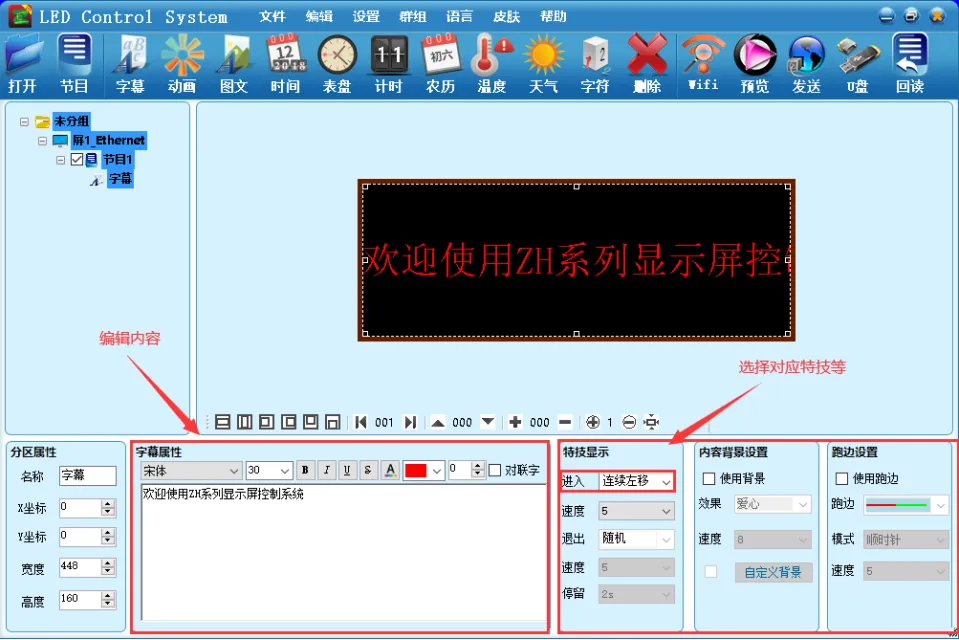Add a time area with 时间 icon
This screenshot has height=640, width=959.
pyautogui.click(x=285, y=64)
